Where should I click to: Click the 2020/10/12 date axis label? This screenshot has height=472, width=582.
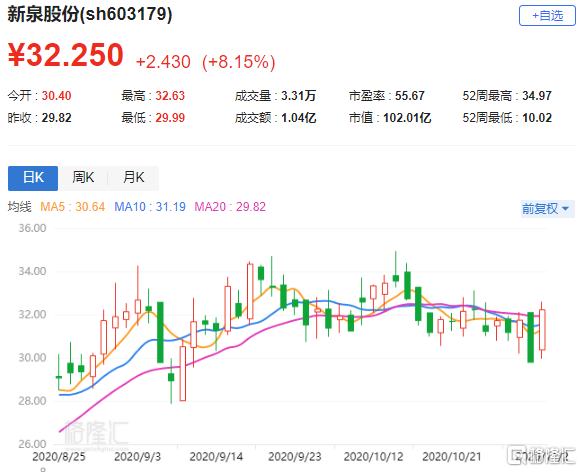[373, 456]
